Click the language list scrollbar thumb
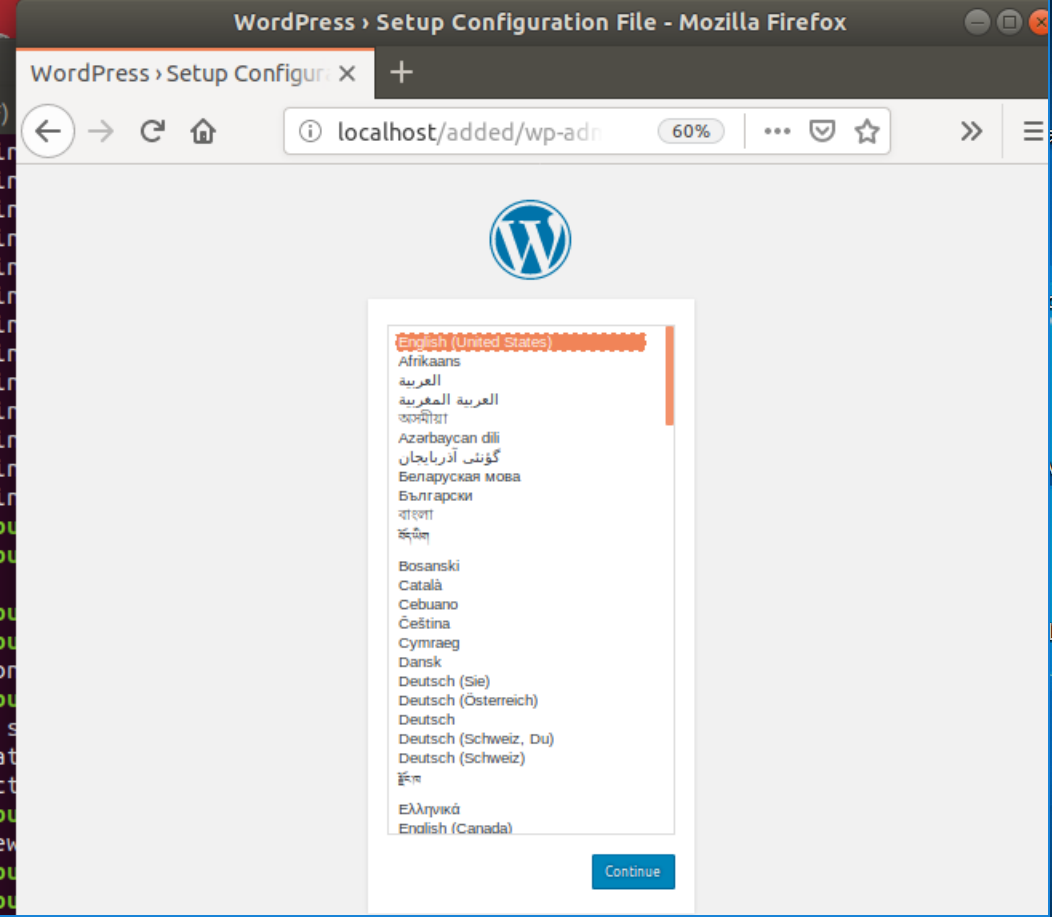Screen dimensions: 1052x917 pyautogui.click(x=670, y=376)
